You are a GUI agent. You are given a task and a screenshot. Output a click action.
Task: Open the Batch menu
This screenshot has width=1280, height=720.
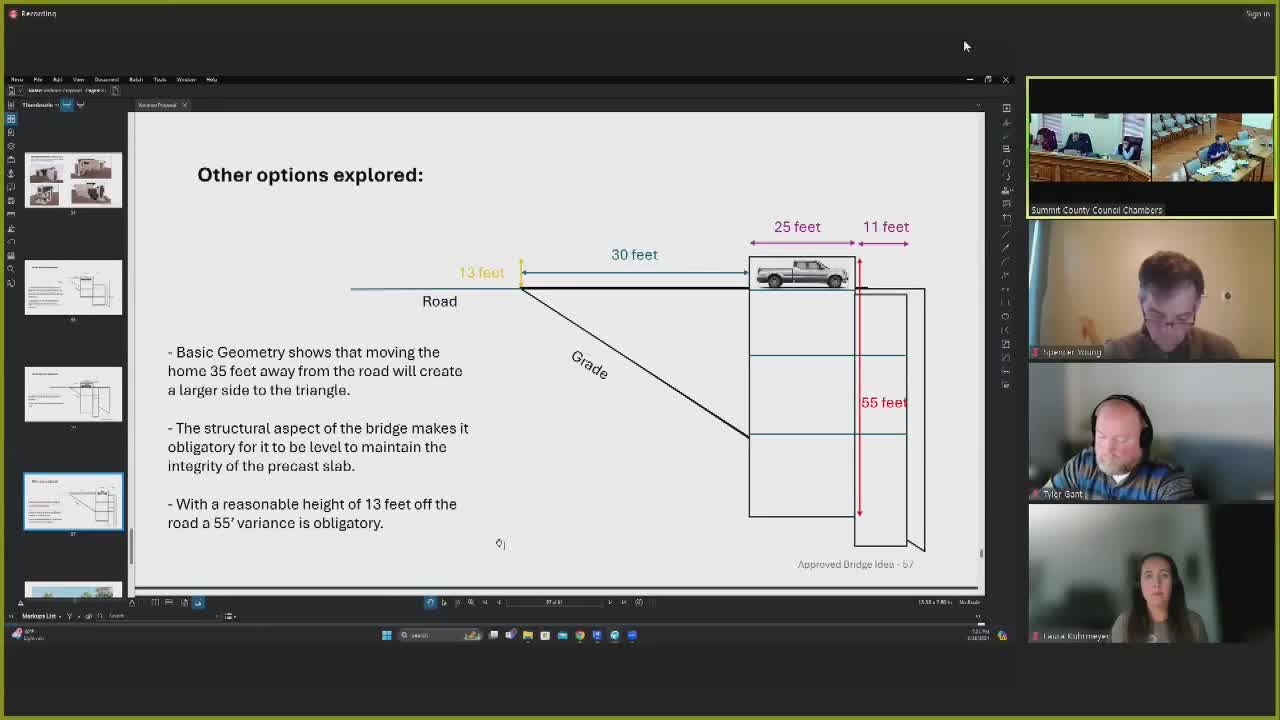pos(136,79)
